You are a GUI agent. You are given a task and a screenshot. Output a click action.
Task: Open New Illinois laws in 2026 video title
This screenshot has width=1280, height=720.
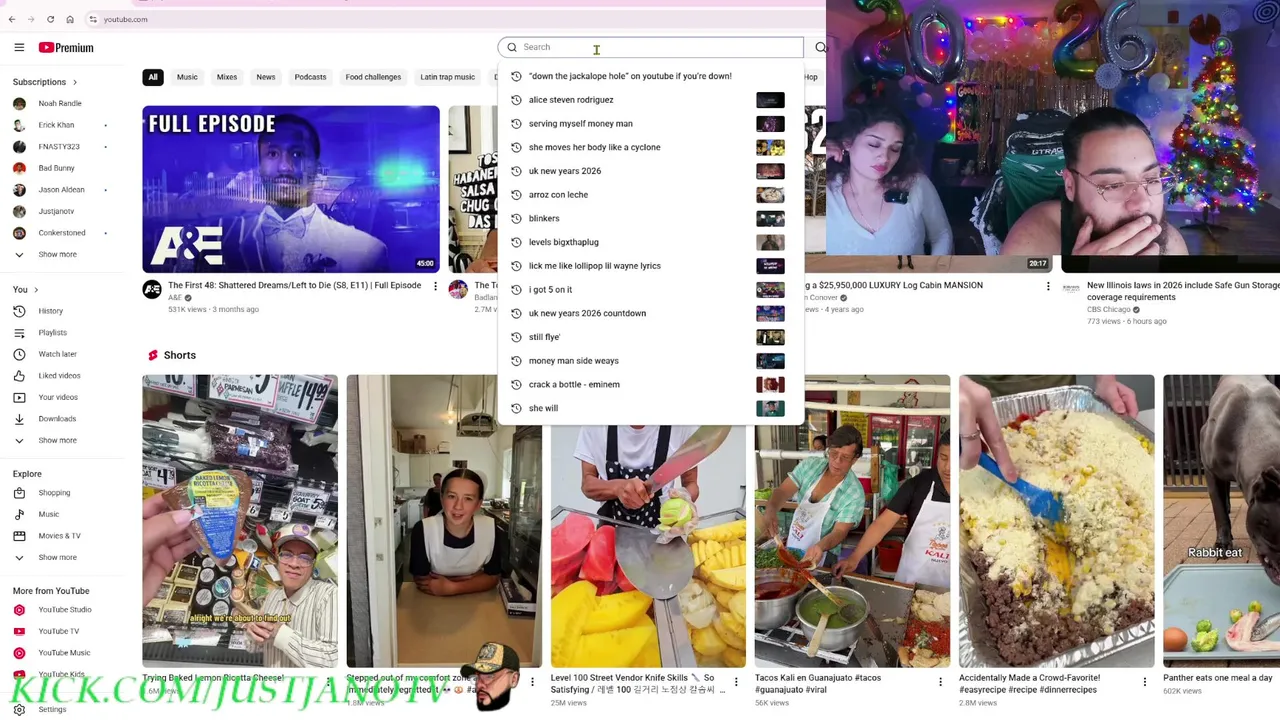pos(1183,291)
